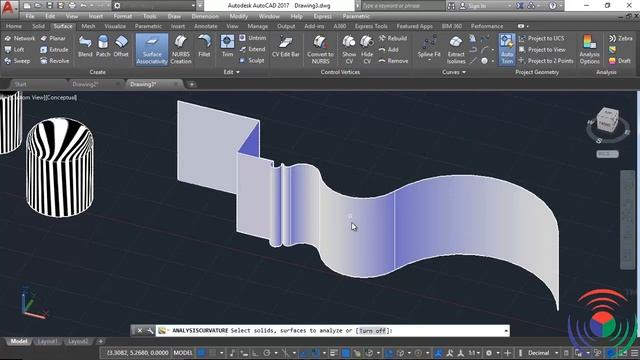640x360 pixels.
Task: Toggle MODEL space in status bar
Action: tap(183, 353)
